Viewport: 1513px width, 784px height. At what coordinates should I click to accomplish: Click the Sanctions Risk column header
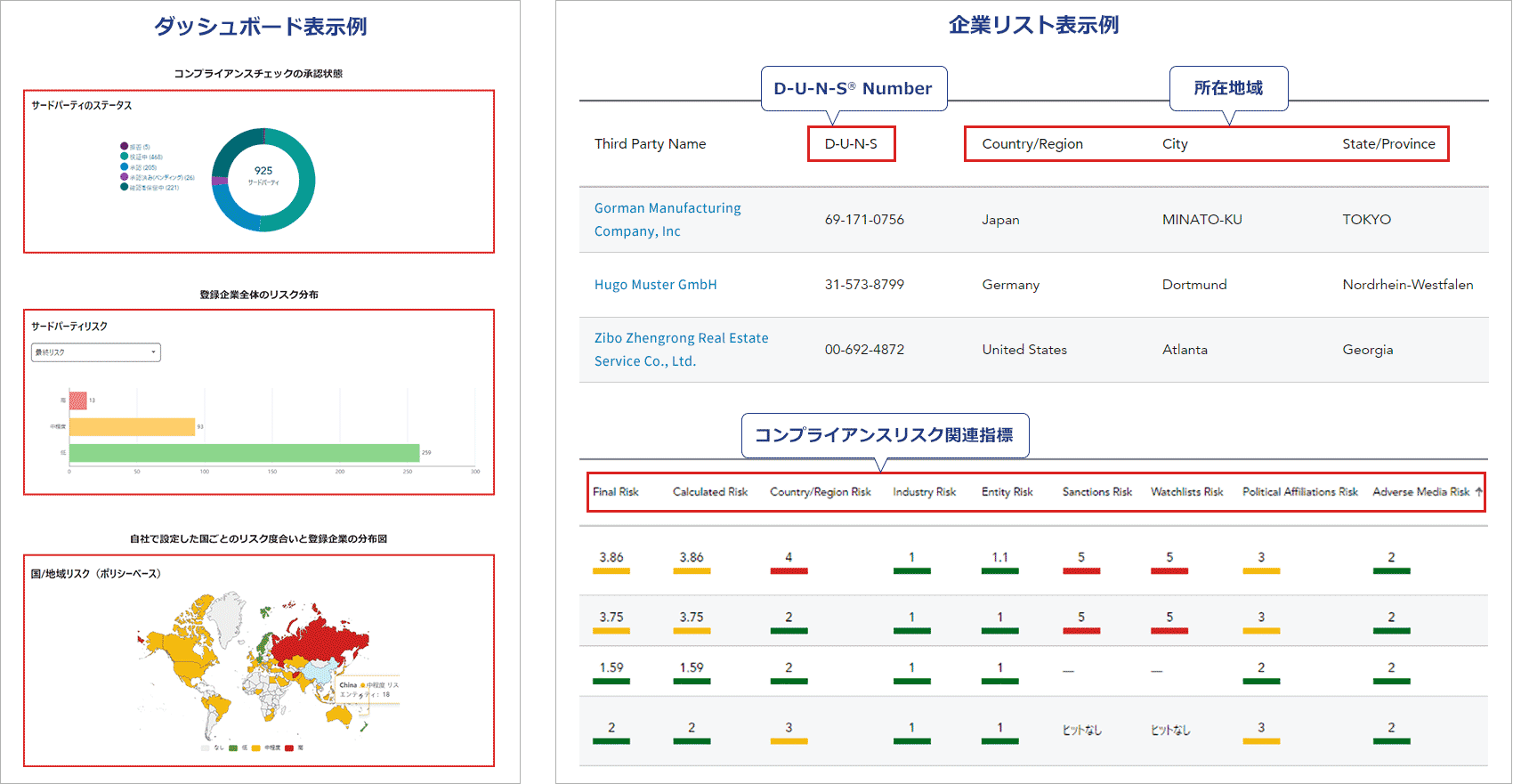(x=1097, y=492)
